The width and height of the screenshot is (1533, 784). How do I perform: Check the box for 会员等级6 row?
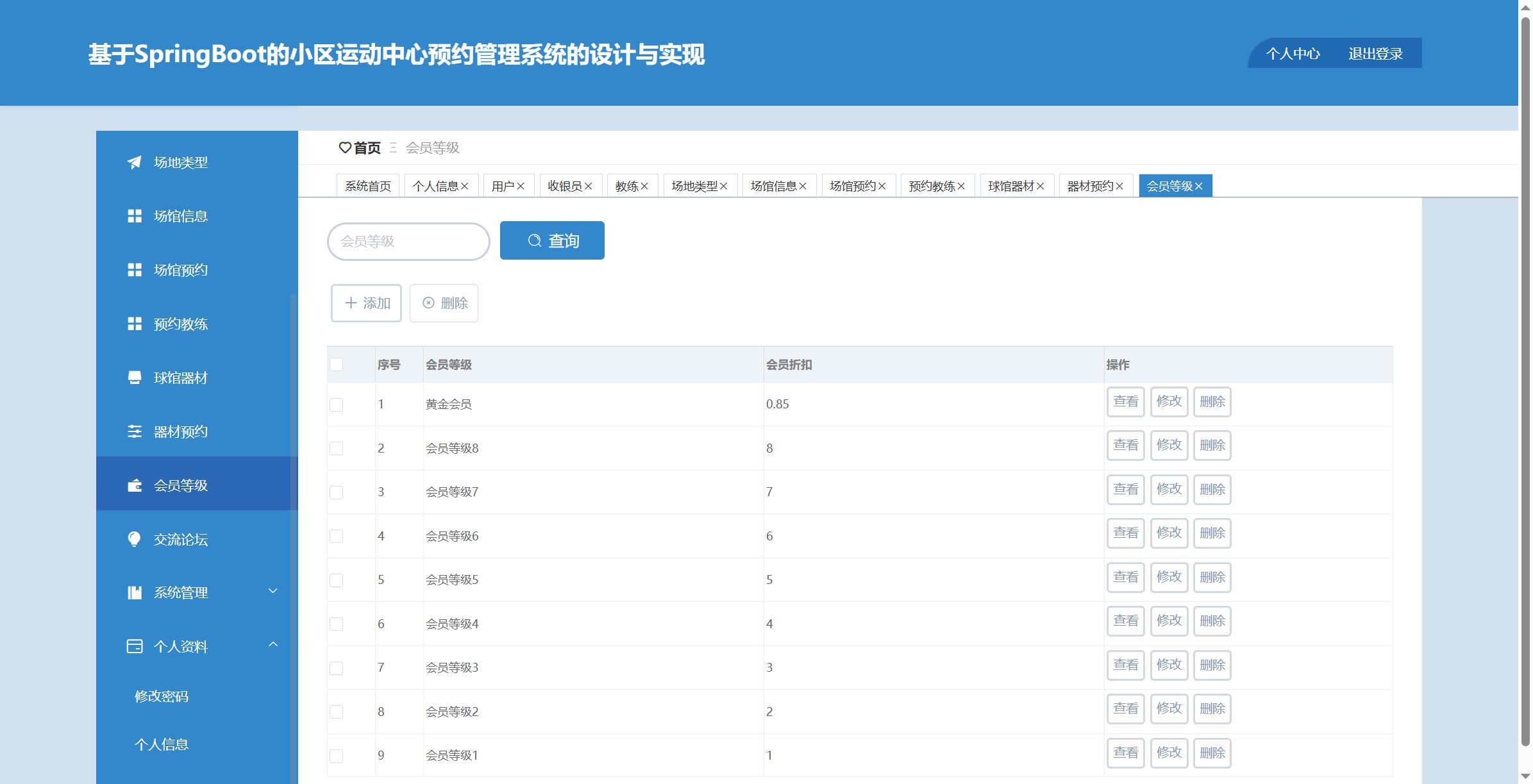click(336, 536)
